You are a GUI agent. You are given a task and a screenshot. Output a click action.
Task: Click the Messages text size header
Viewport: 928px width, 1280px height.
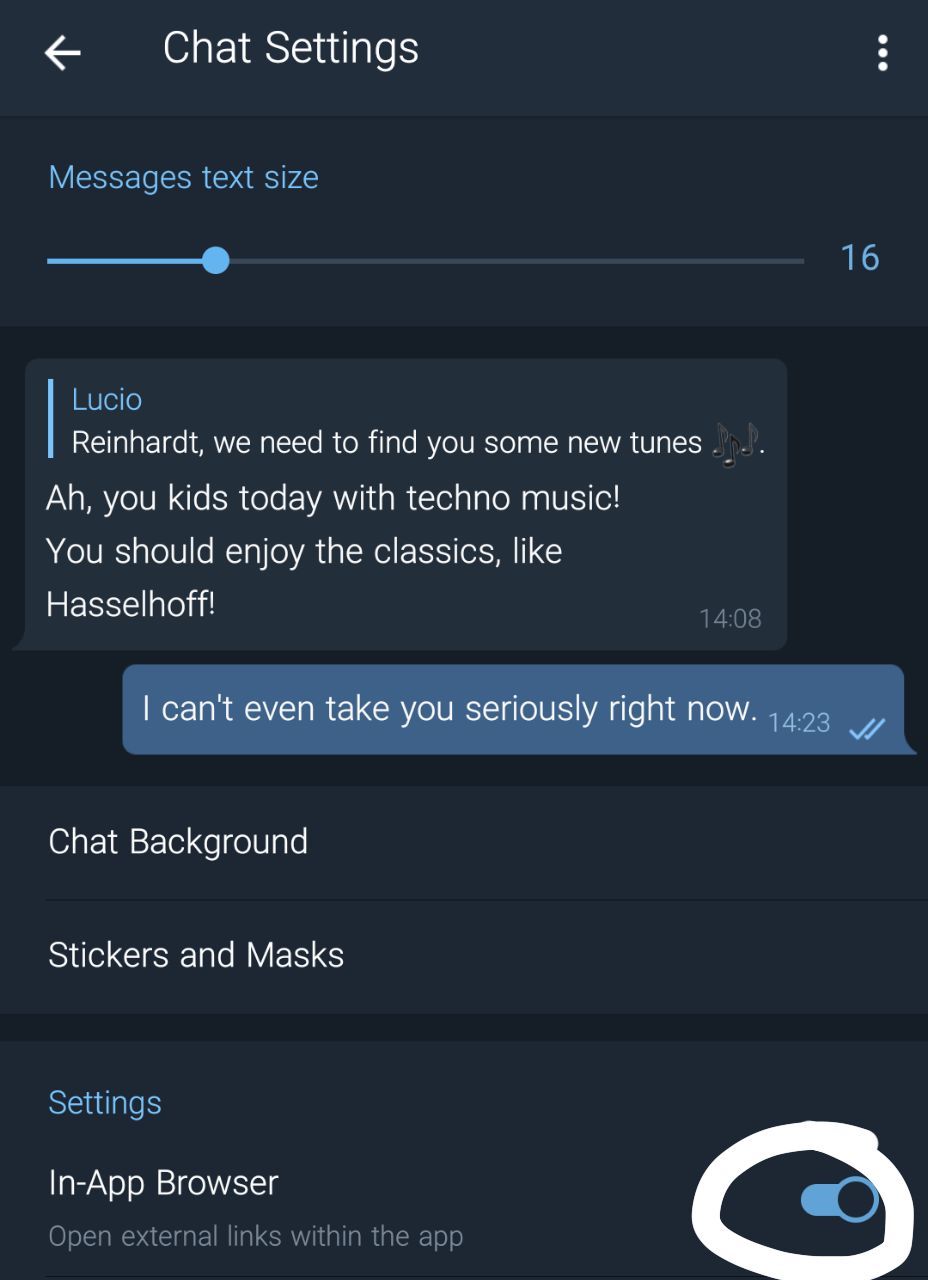click(184, 177)
